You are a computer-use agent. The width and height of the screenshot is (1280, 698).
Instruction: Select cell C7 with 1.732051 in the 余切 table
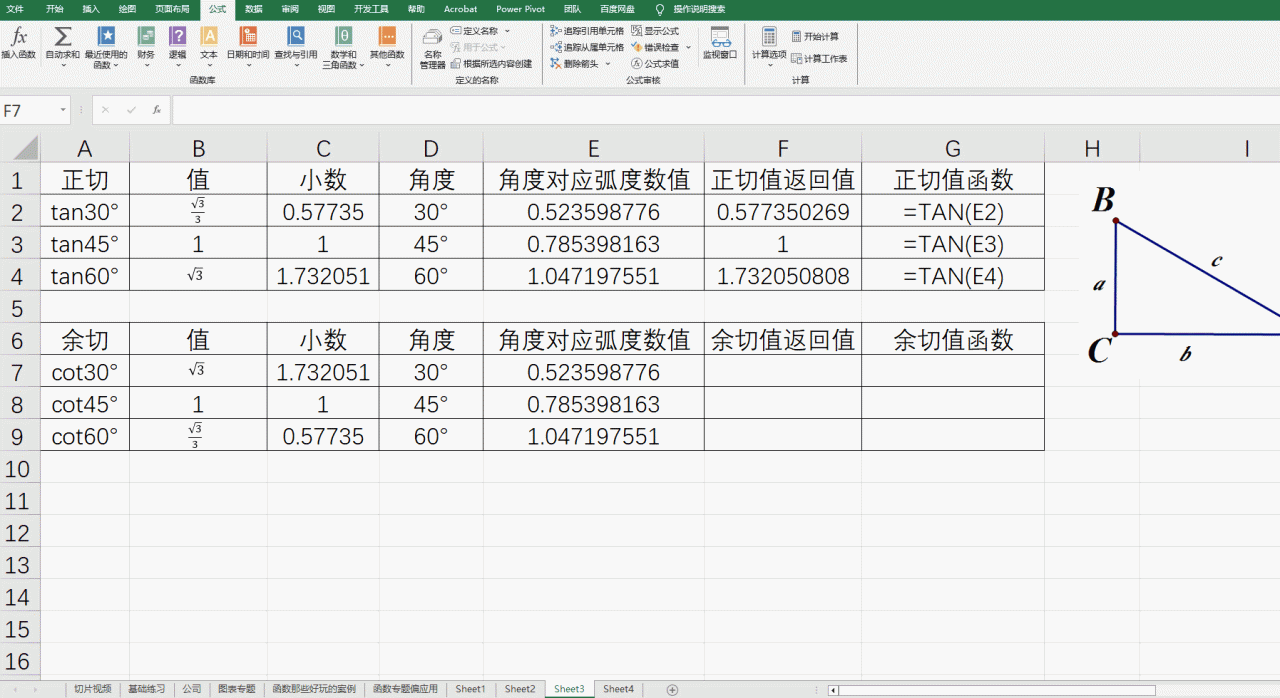tap(323, 373)
